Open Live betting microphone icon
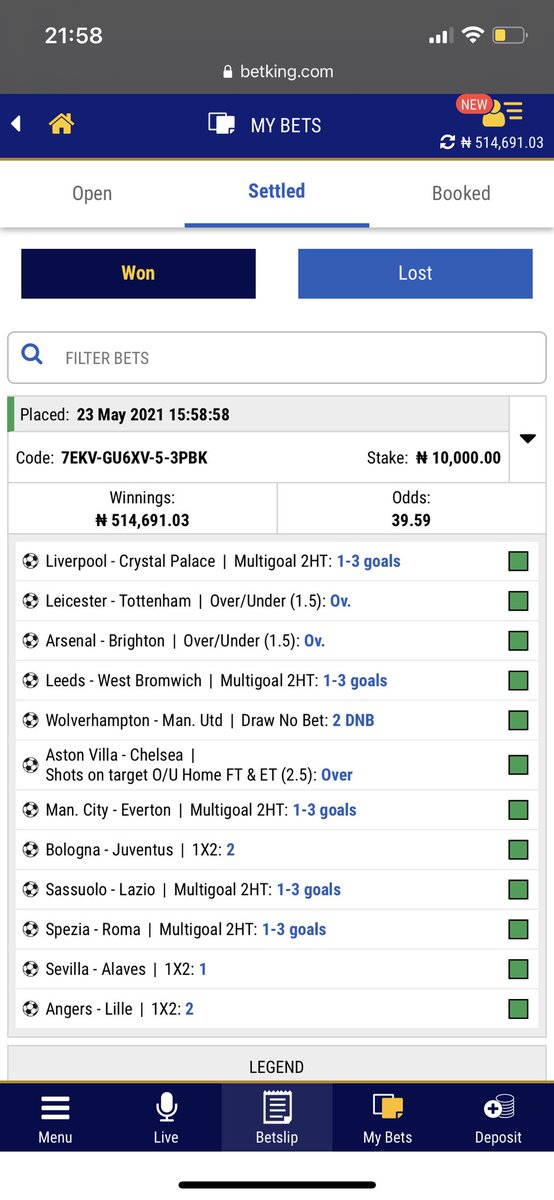Viewport: 554px width, 1200px height. (x=166, y=1108)
